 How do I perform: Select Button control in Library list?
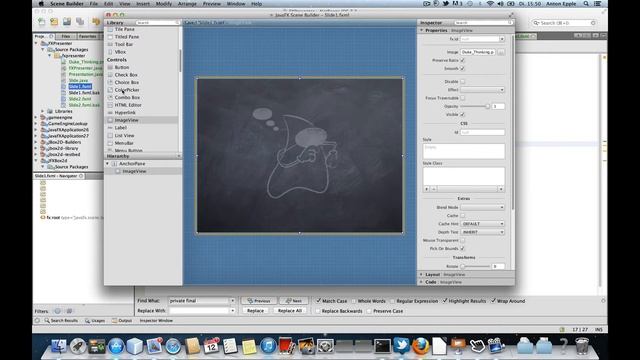122,67
